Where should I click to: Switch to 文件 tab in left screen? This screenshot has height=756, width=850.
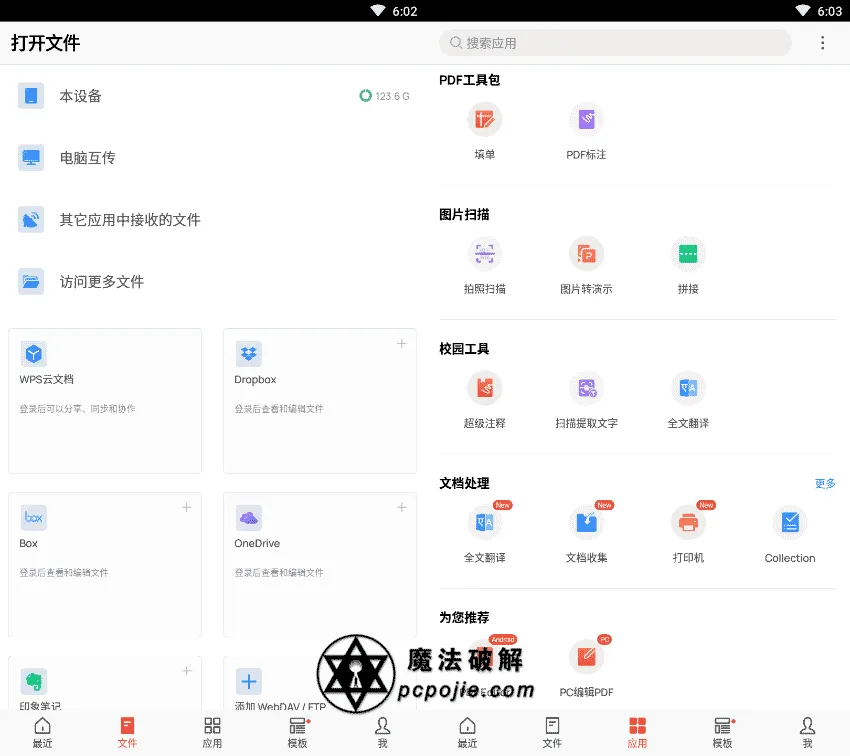click(127, 733)
